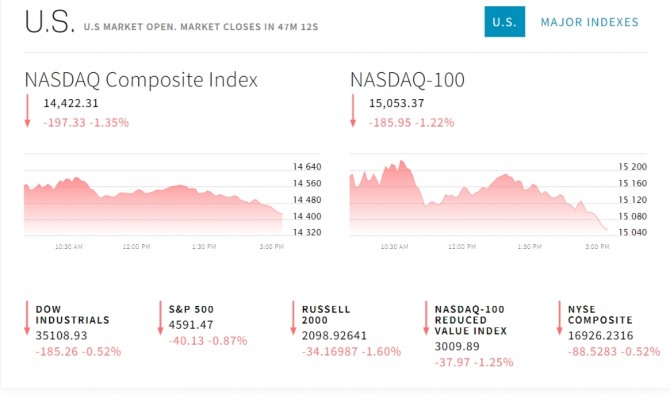Open the NASDAQ-100 Reduced Value Index link
The image size is (670, 405).
[x=472, y=319]
